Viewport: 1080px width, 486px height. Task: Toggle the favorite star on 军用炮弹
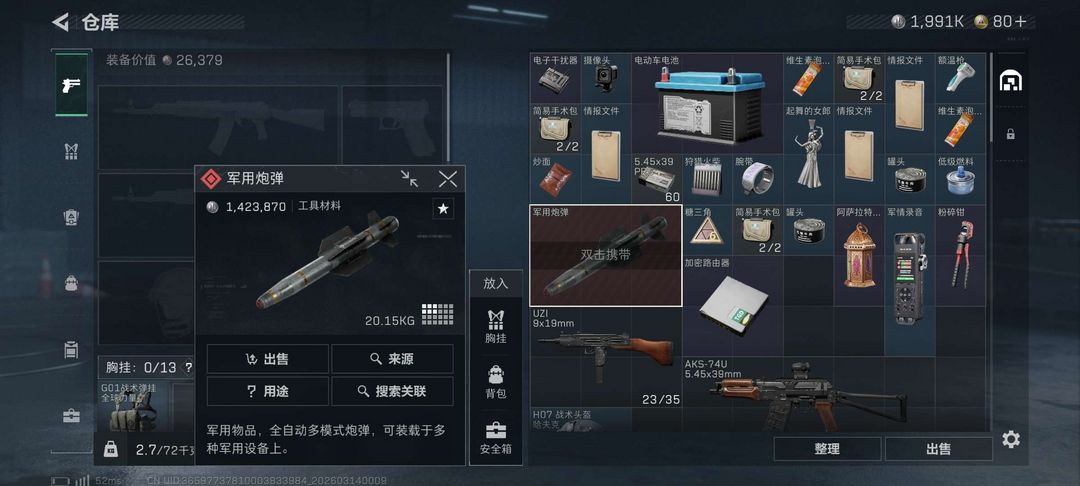tap(443, 209)
